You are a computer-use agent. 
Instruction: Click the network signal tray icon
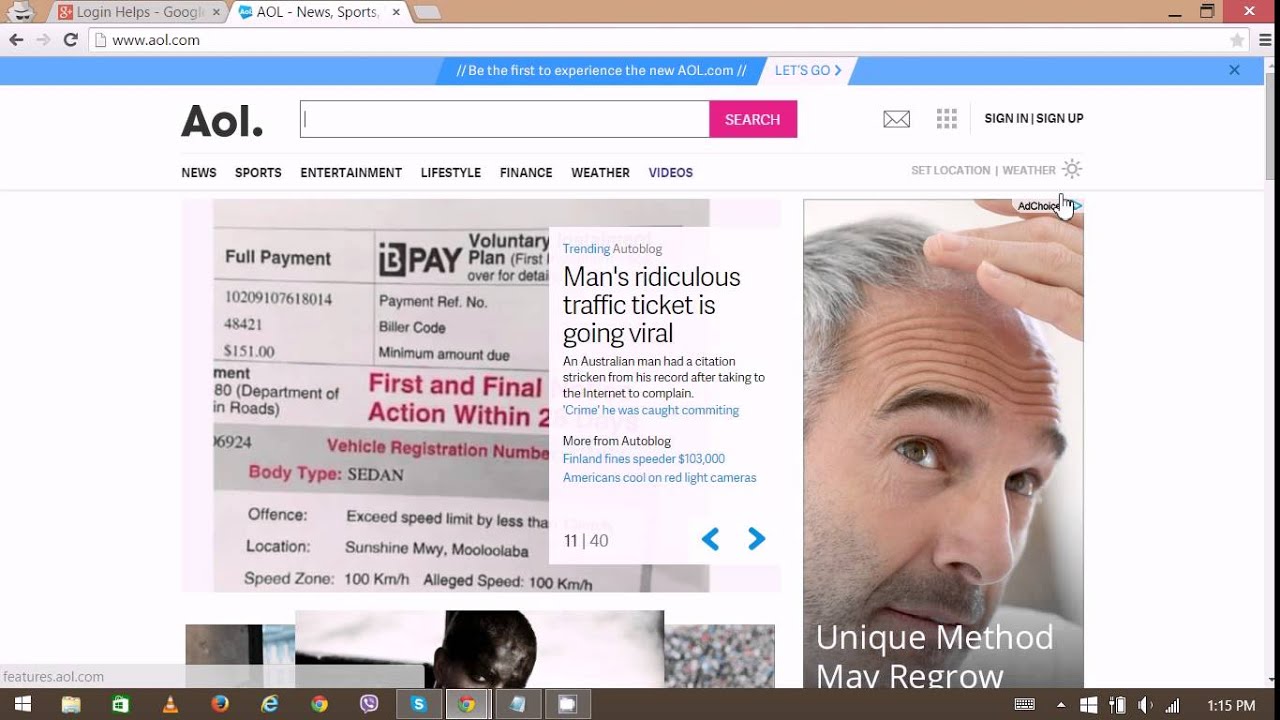click(x=1173, y=705)
